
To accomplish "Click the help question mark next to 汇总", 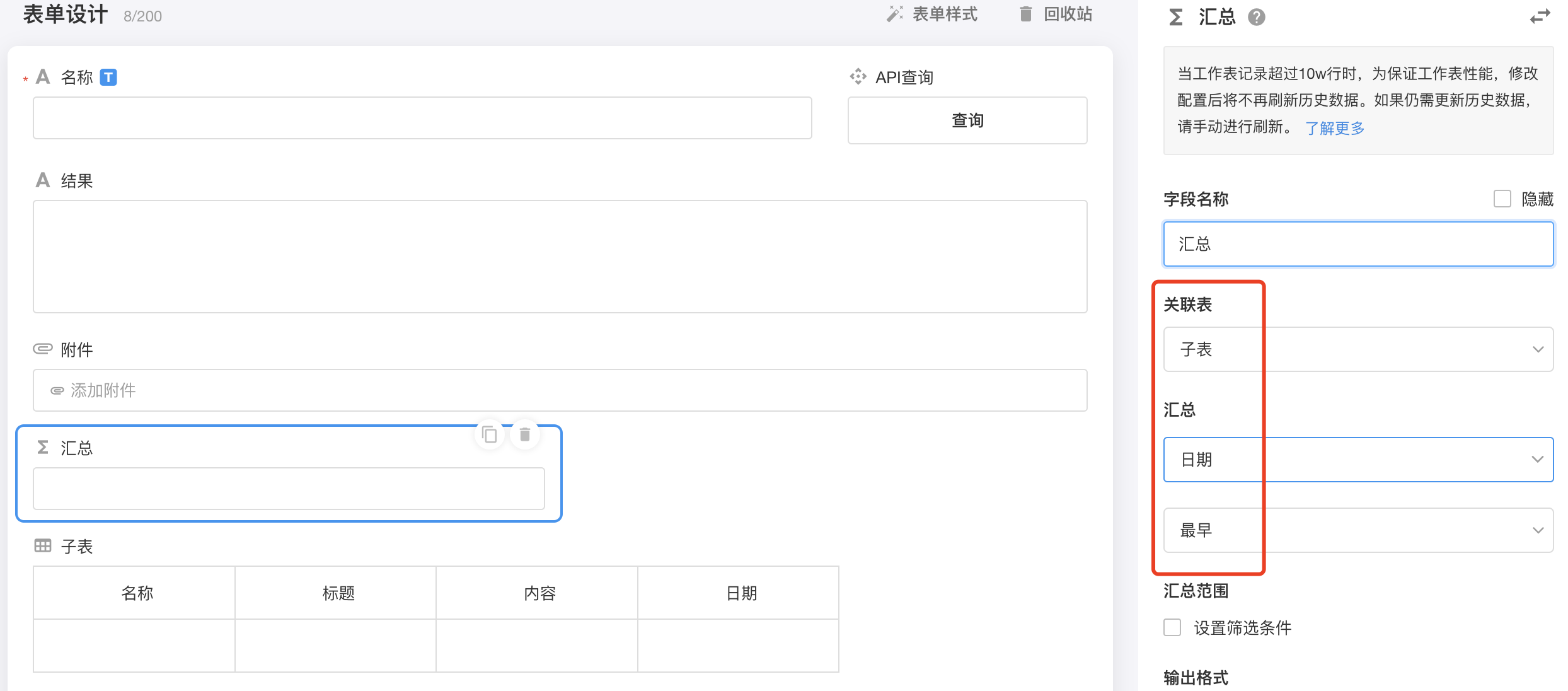I will coord(1257,17).
